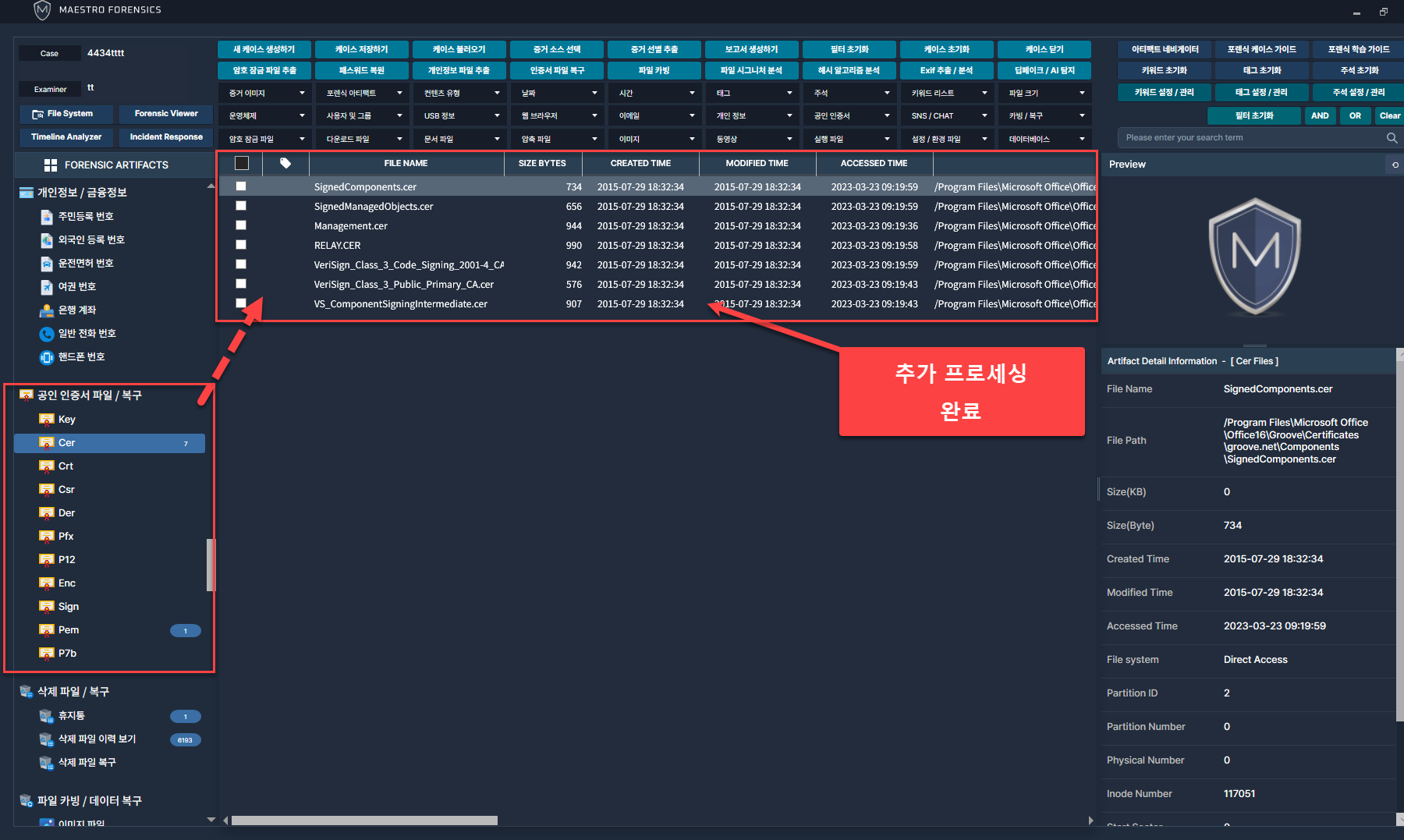Open the 증거 이미지 dropdown
This screenshot has height=840, width=1404.
pos(265,94)
